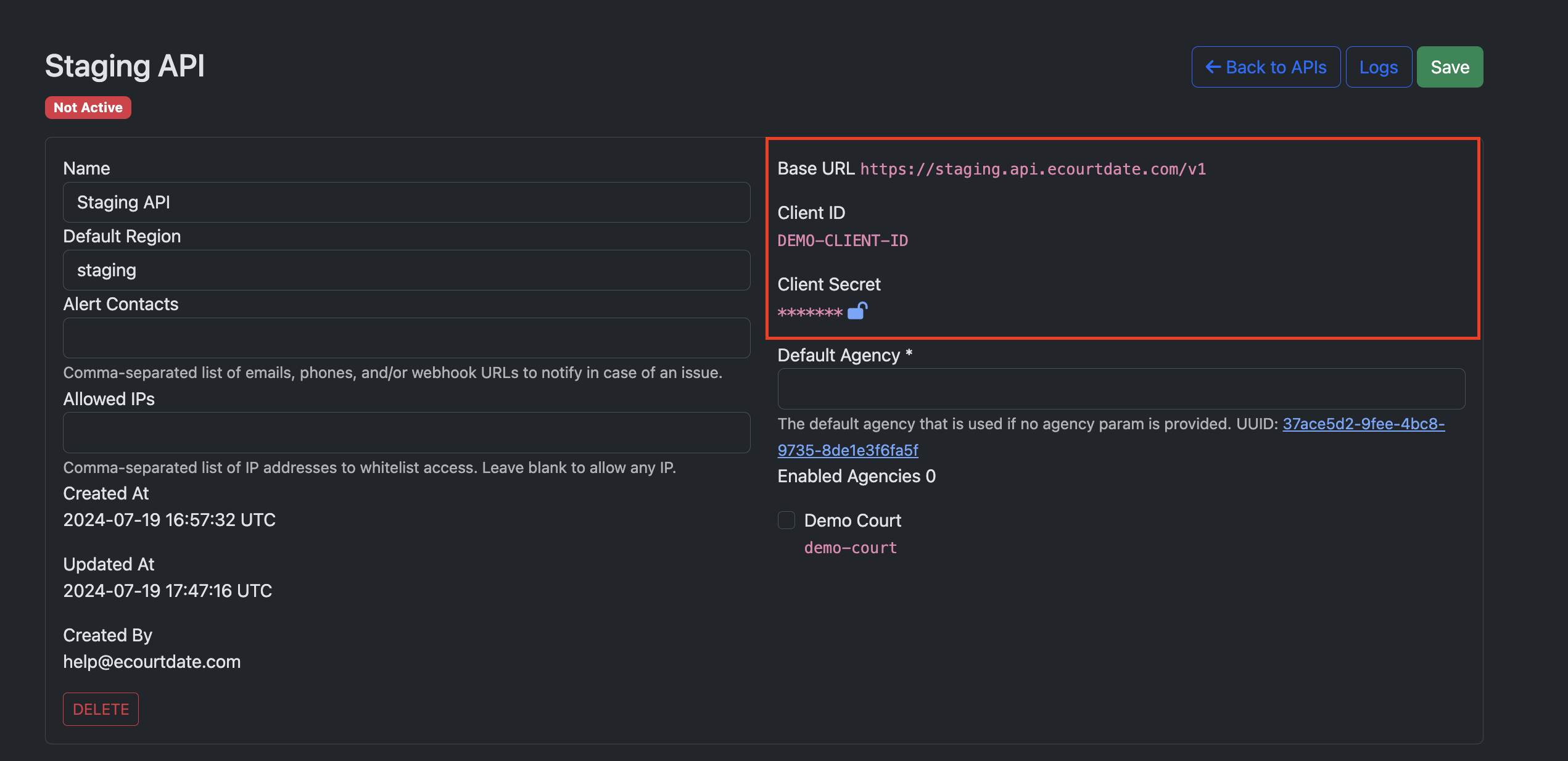Click the Staging API page heading

click(x=125, y=66)
